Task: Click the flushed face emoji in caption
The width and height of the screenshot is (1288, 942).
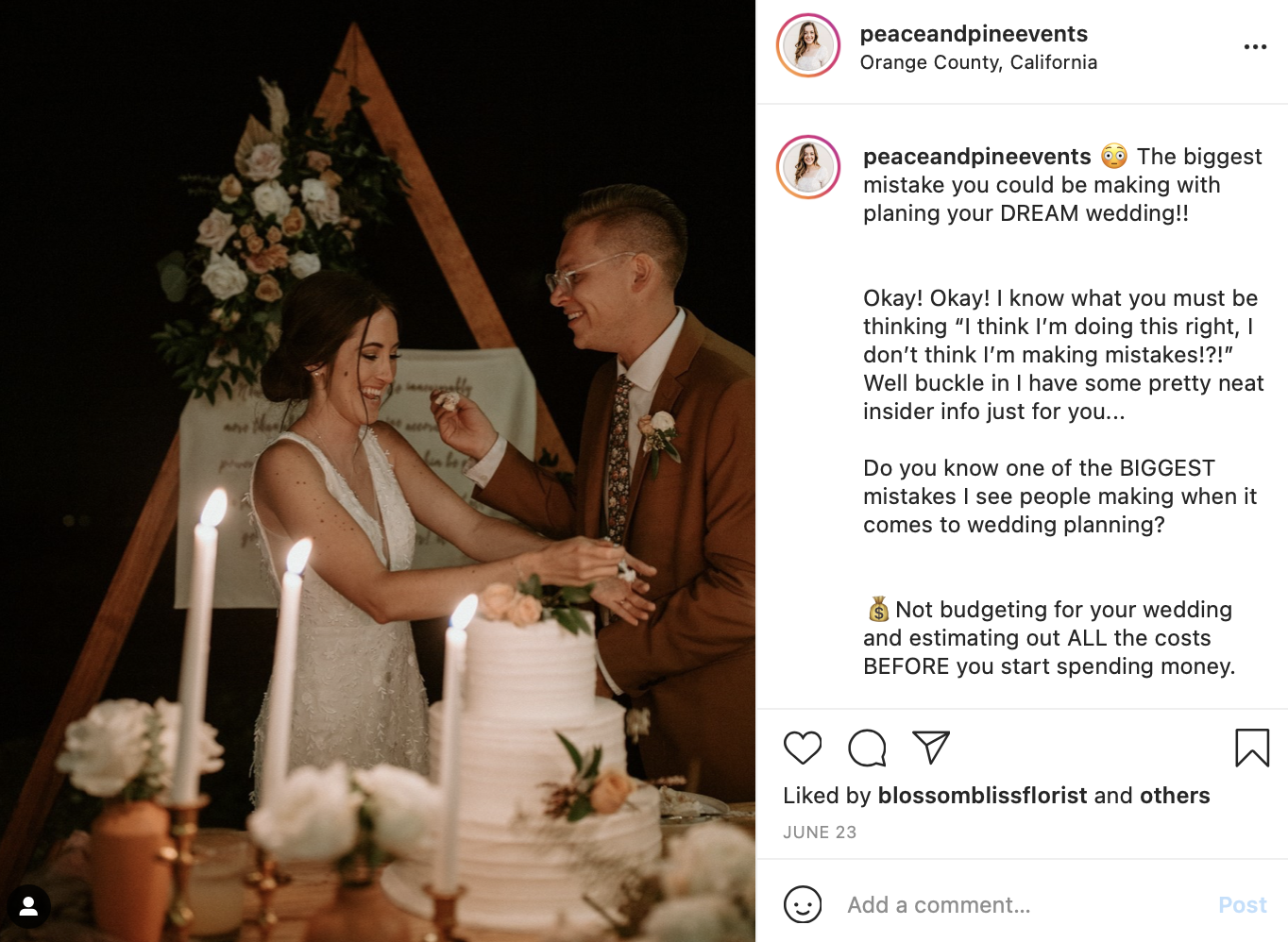Action: point(1114,157)
